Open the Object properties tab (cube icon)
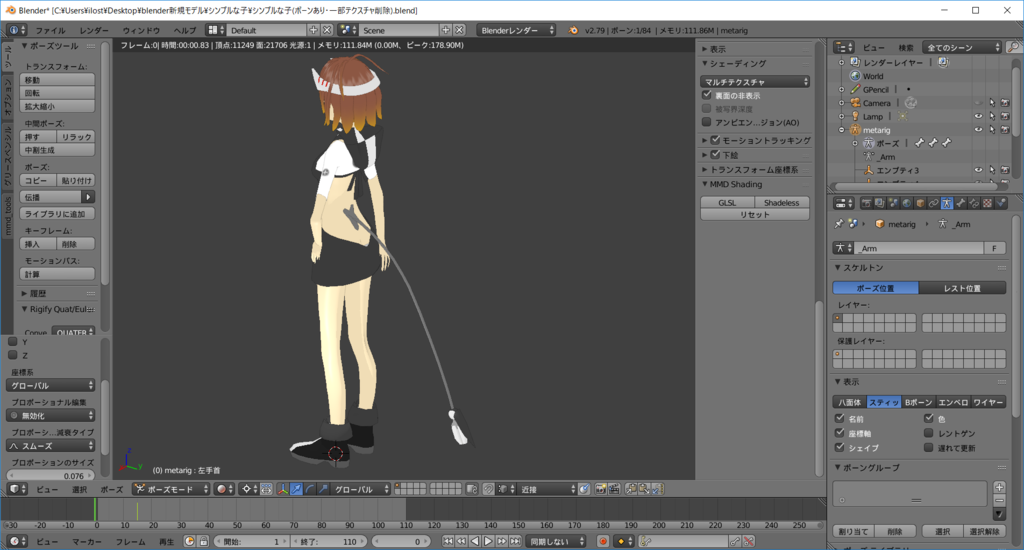This screenshot has width=1024, height=550. pyautogui.click(x=920, y=204)
